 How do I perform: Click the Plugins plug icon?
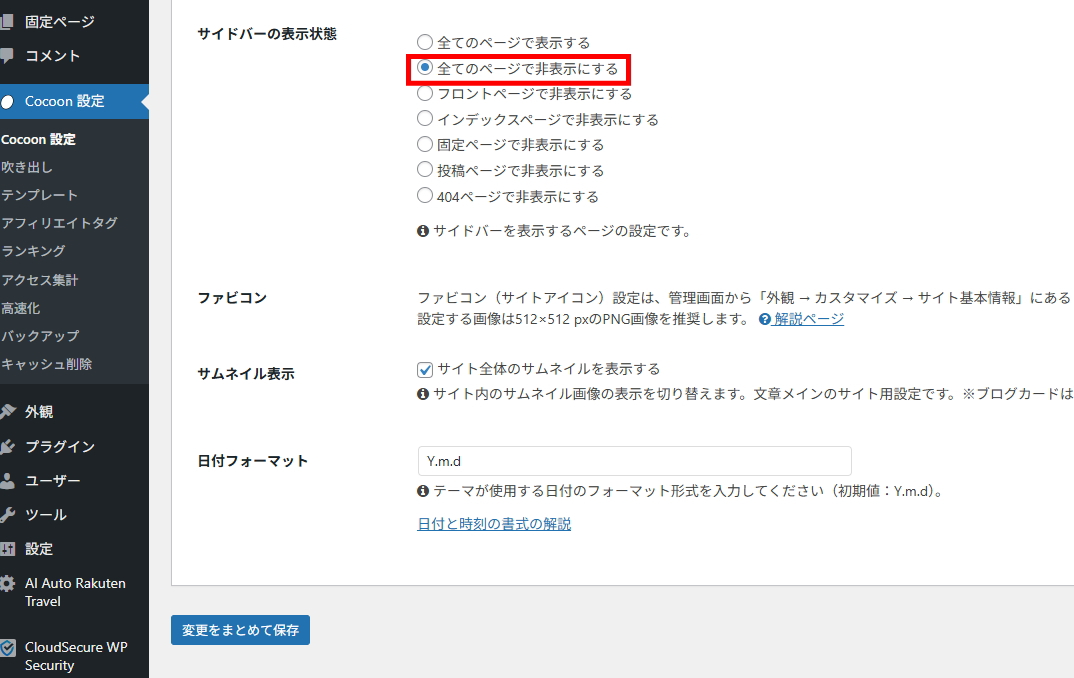click(8, 447)
